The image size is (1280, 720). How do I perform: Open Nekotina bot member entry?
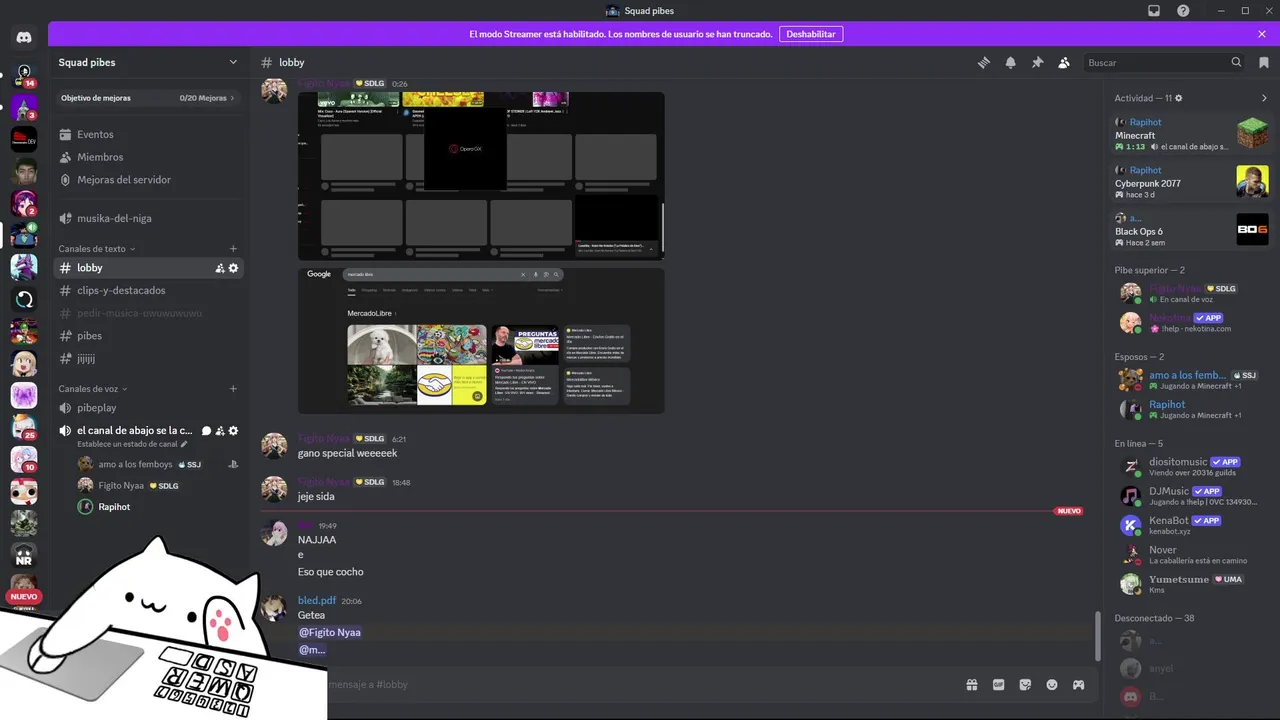[x=1190, y=322]
